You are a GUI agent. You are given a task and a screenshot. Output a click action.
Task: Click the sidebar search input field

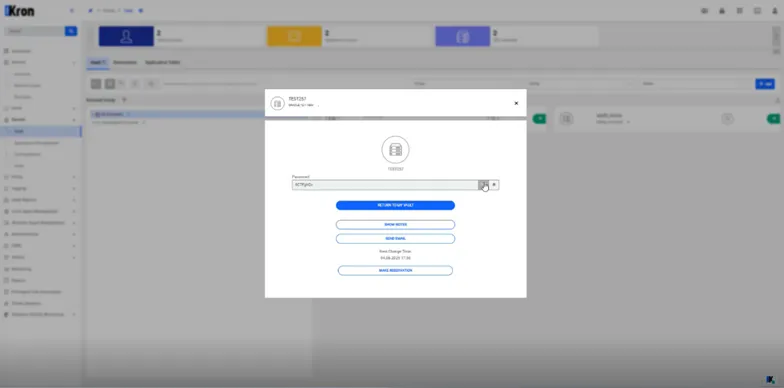(34, 31)
